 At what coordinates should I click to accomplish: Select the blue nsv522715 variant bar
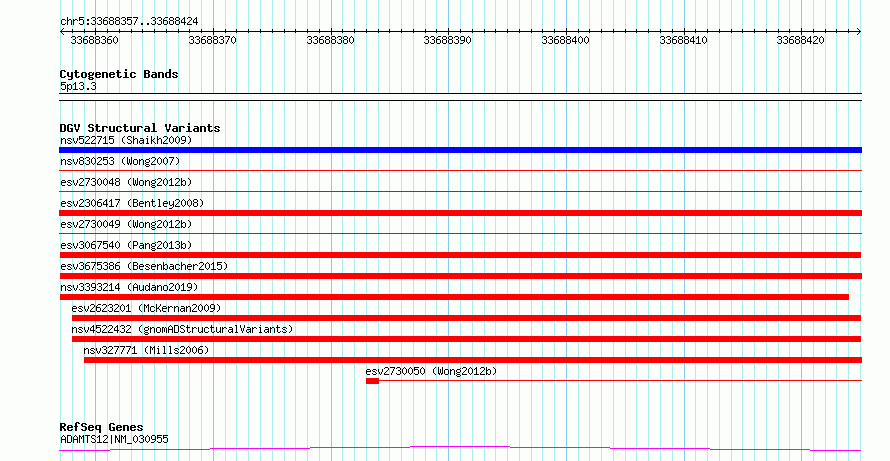460,150
